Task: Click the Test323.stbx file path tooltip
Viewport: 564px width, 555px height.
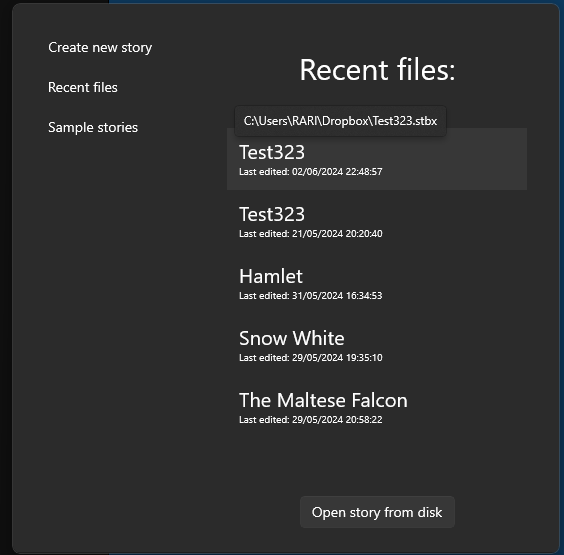Action: 340,121
